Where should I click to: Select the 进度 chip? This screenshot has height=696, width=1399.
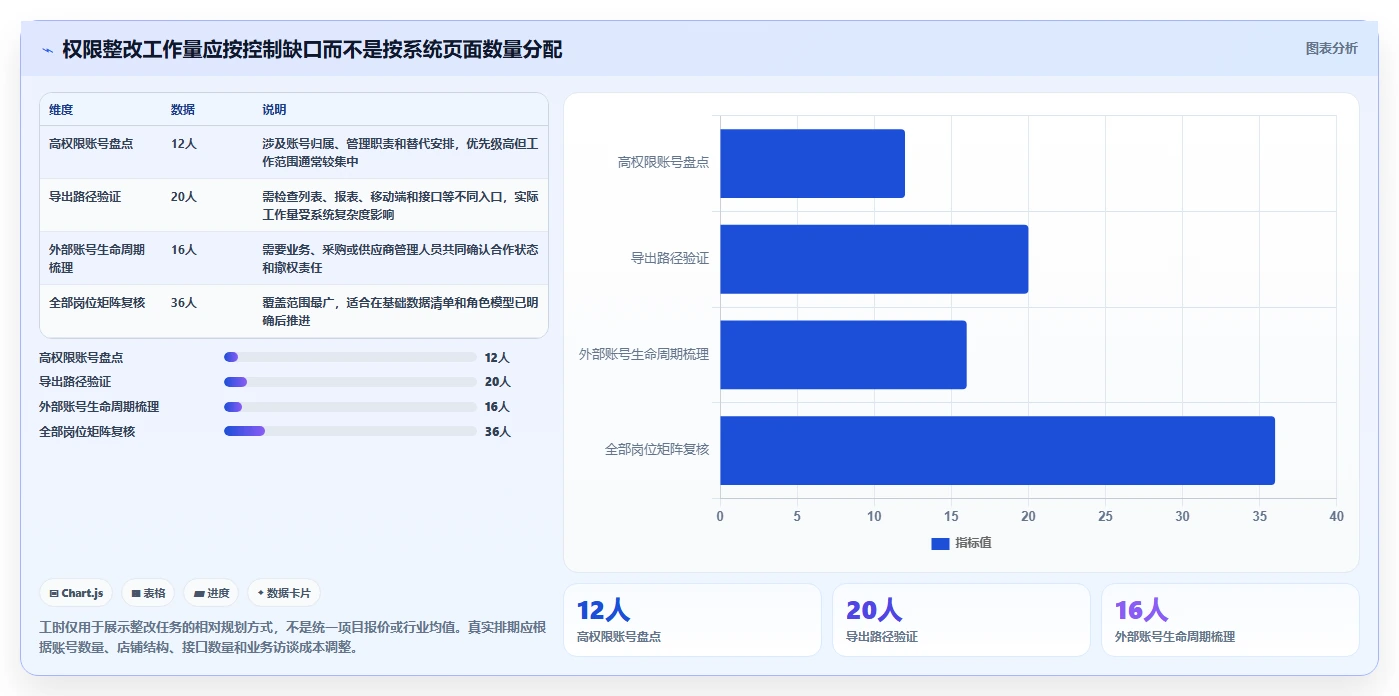[211, 593]
